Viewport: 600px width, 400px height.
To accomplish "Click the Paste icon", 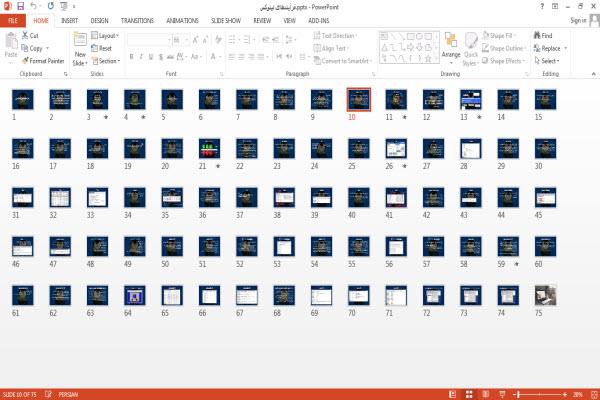I will click(x=11, y=41).
